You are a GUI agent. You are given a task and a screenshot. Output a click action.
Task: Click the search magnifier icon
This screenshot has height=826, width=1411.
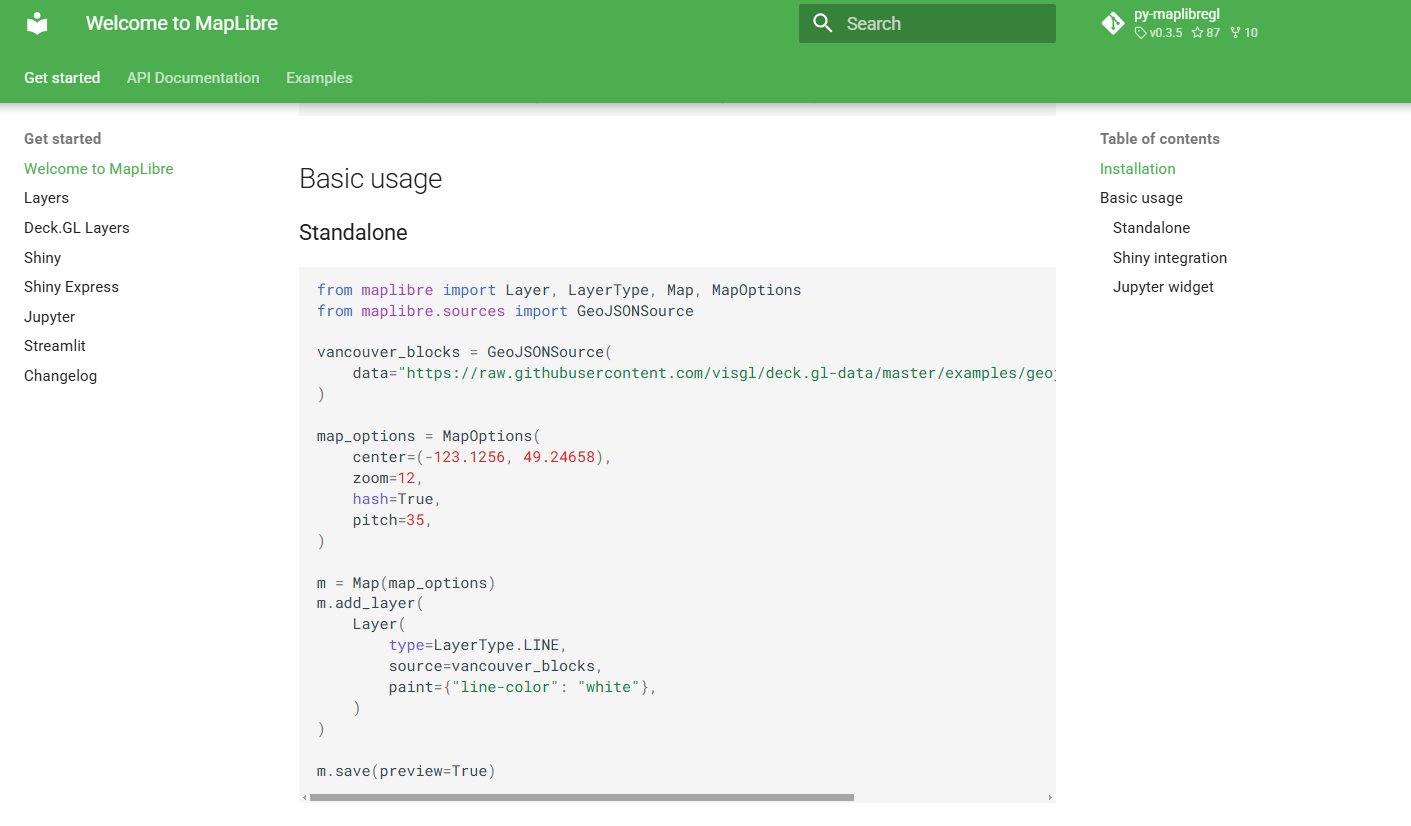pos(823,24)
